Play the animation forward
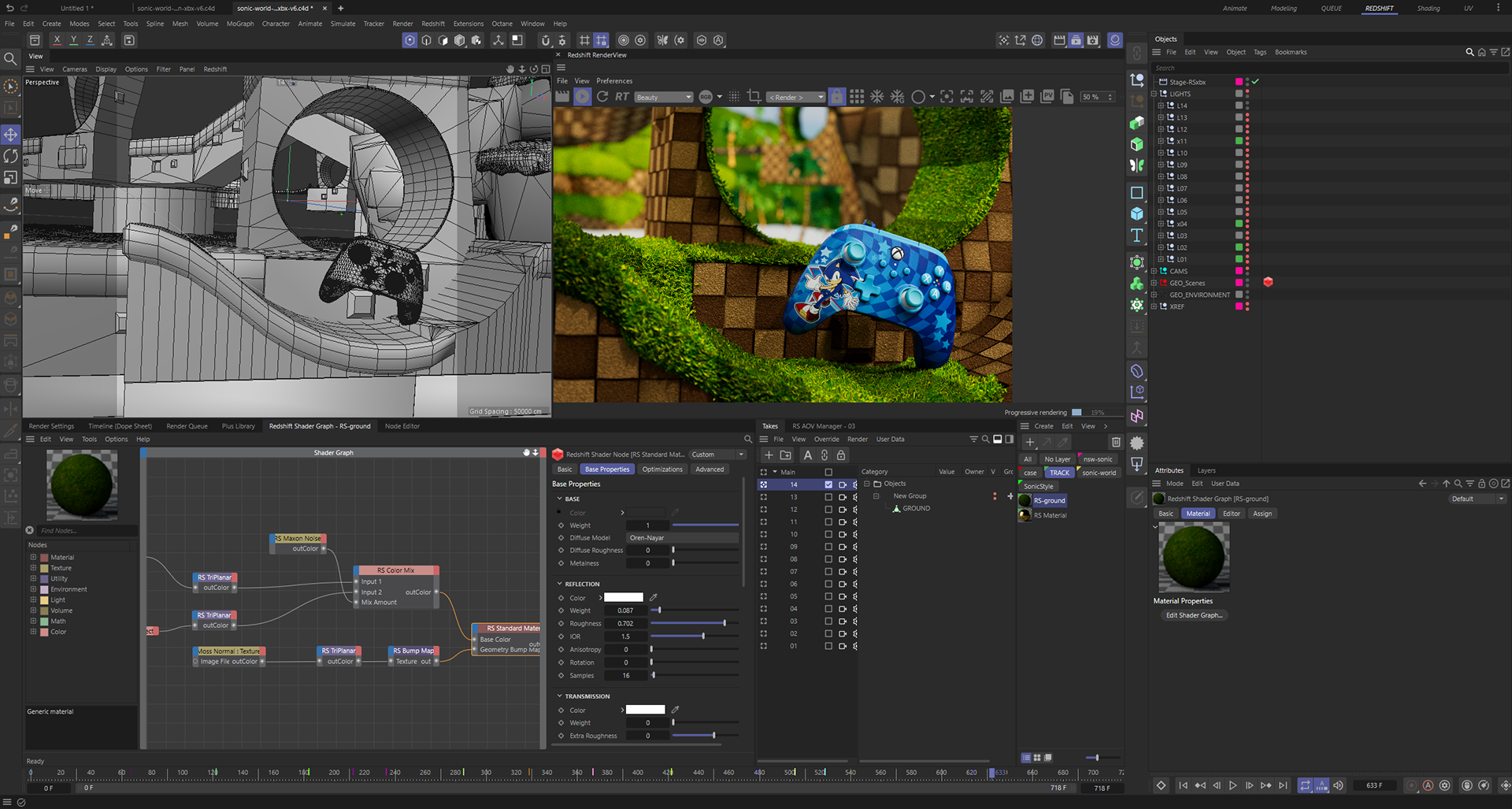This screenshot has width=1512, height=809. [x=1232, y=785]
